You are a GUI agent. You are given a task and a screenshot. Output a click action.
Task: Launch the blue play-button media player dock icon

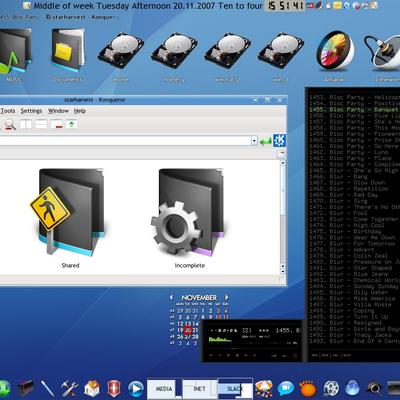[x=136, y=389]
